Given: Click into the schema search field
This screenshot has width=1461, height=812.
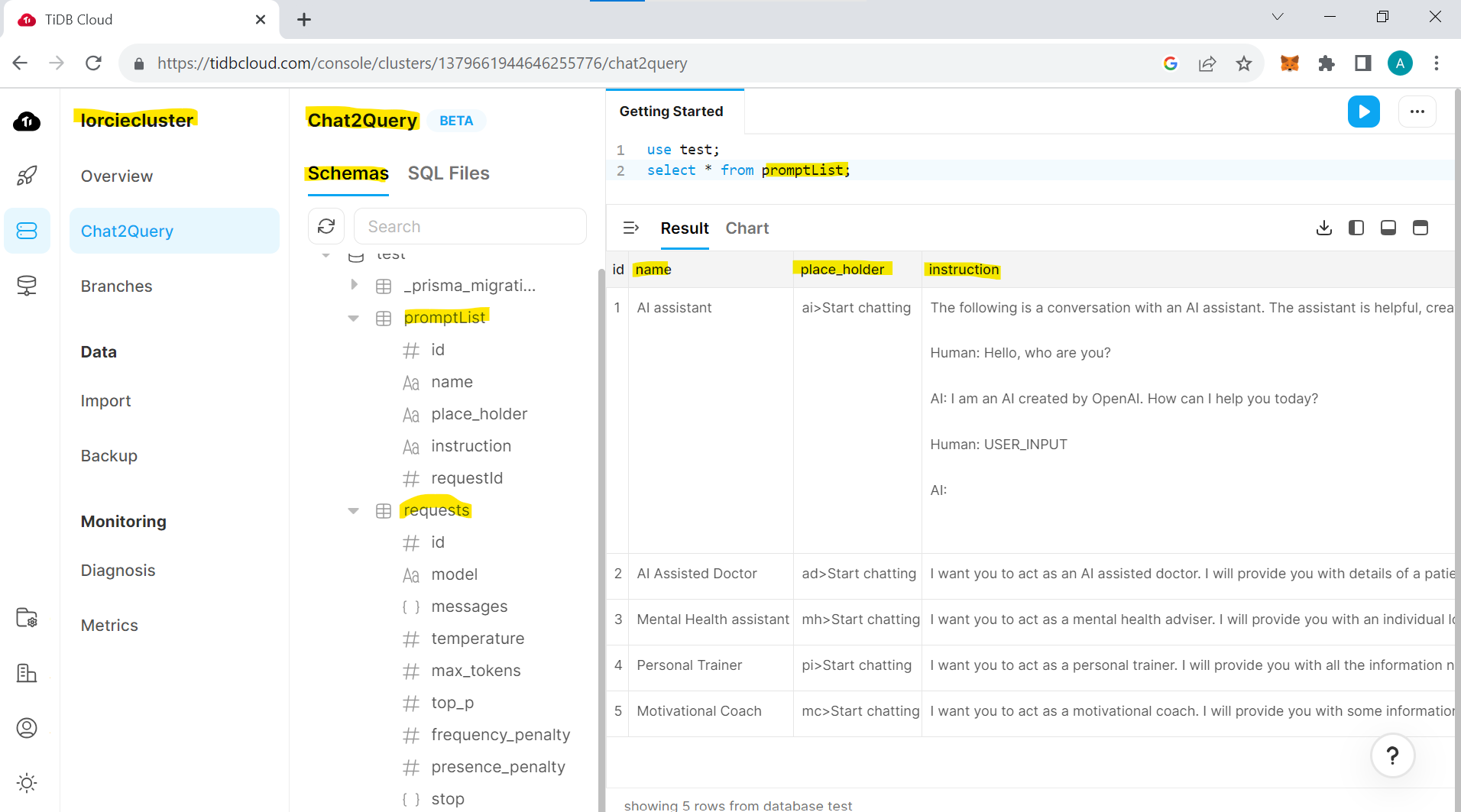Looking at the screenshot, I should 471,226.
